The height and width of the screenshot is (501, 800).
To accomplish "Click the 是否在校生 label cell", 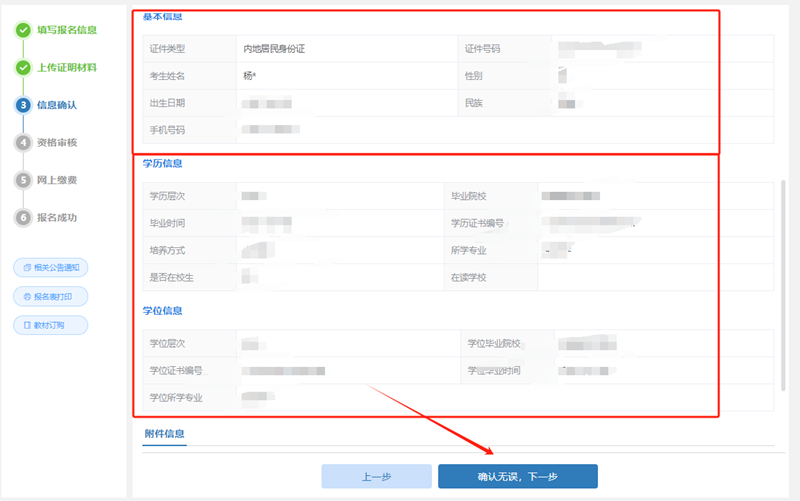I will coord(189,278).
